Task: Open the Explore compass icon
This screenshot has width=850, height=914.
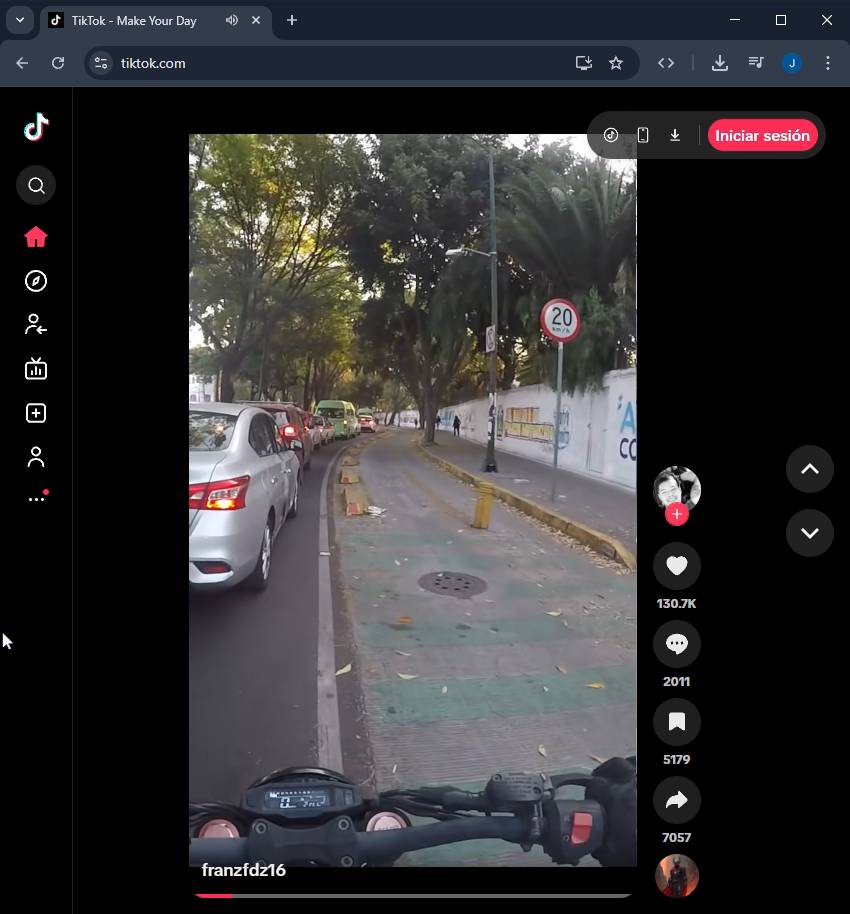Action: click(x=36, y=281)
